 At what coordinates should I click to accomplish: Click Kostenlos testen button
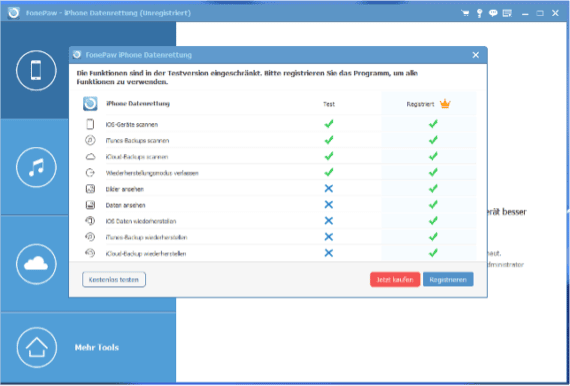coord(114,280)
